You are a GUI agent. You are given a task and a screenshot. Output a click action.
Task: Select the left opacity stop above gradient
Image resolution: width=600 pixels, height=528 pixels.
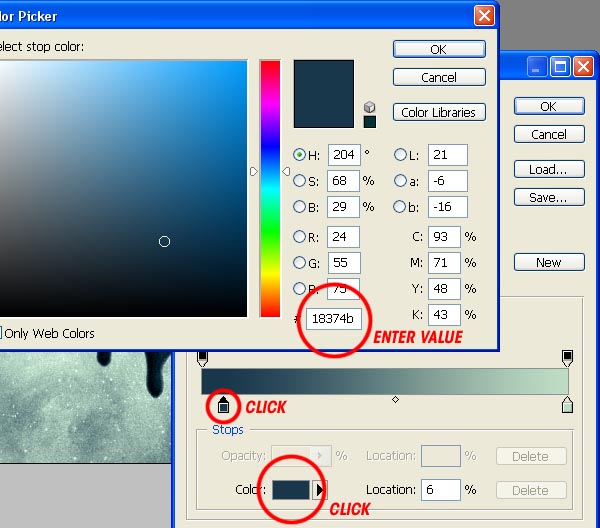202,358
